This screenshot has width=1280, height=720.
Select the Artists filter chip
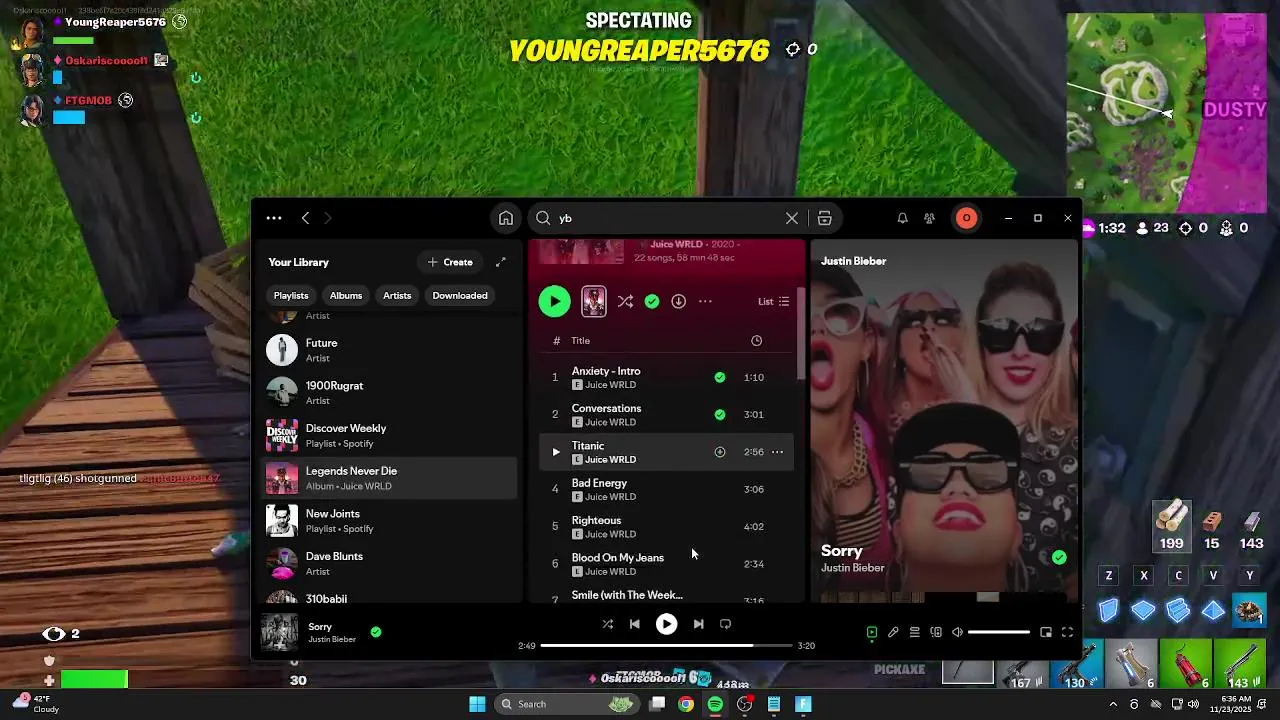pos(397,296)
